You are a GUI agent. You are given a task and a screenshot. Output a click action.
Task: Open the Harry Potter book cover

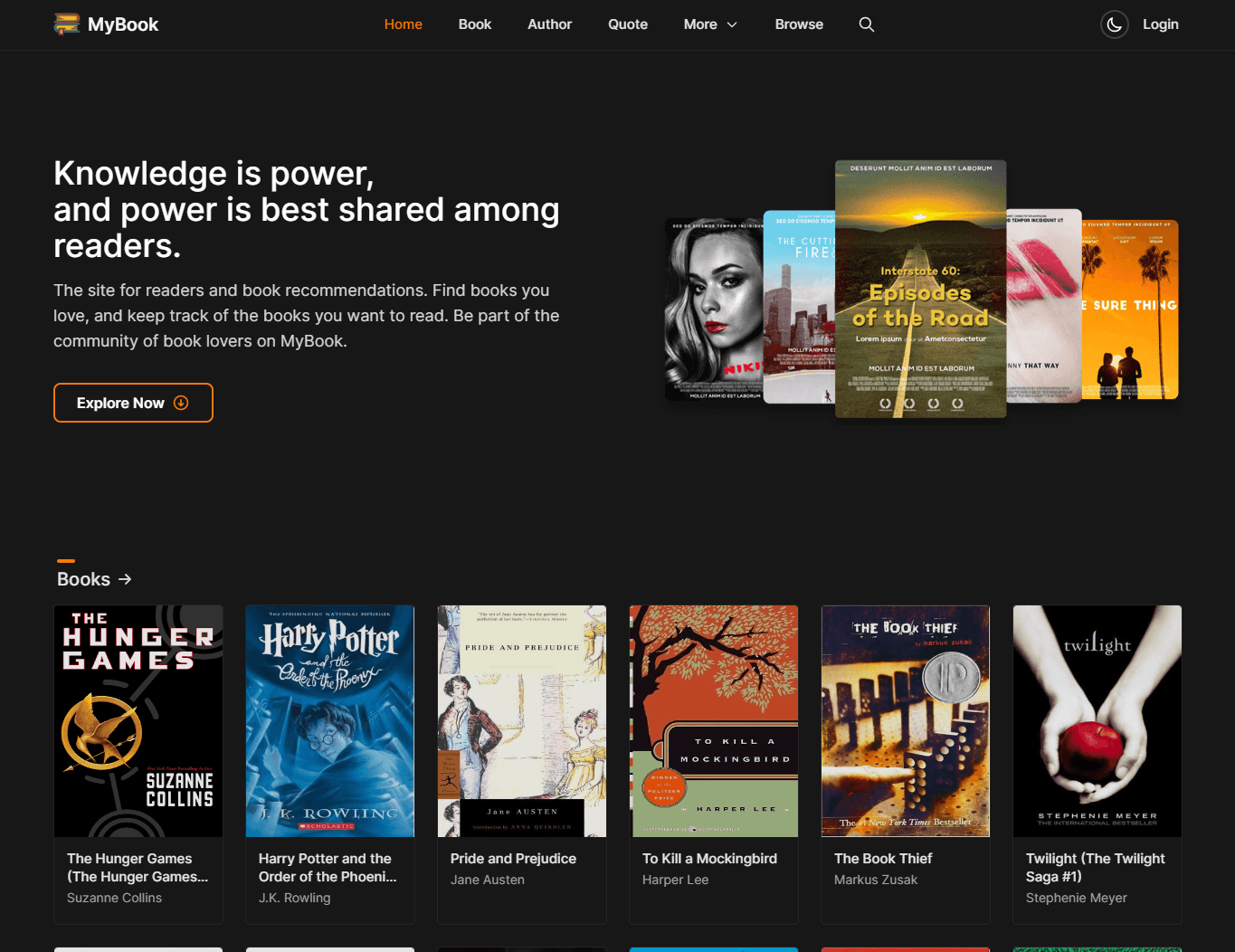point(330,721)
